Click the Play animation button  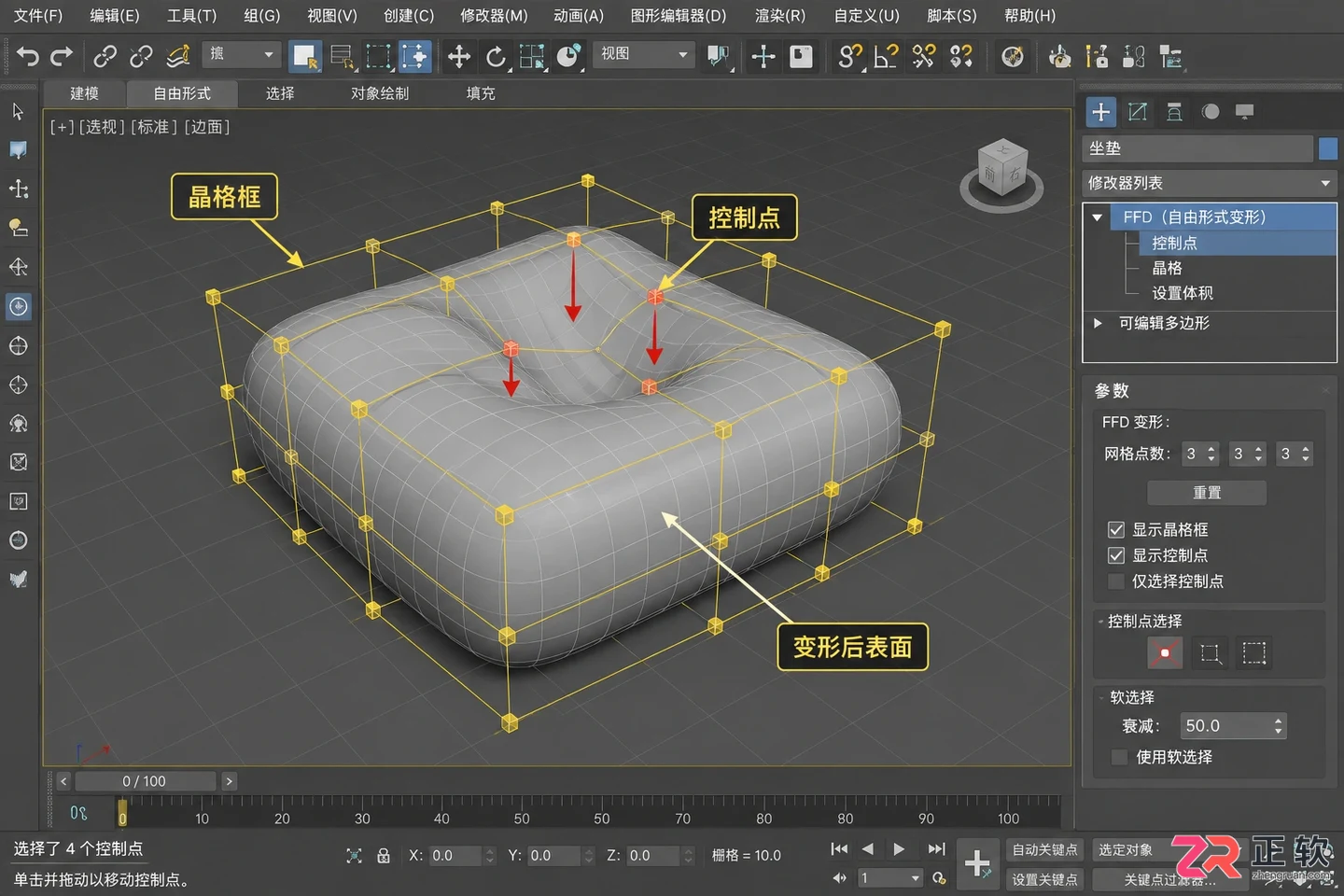899,848
